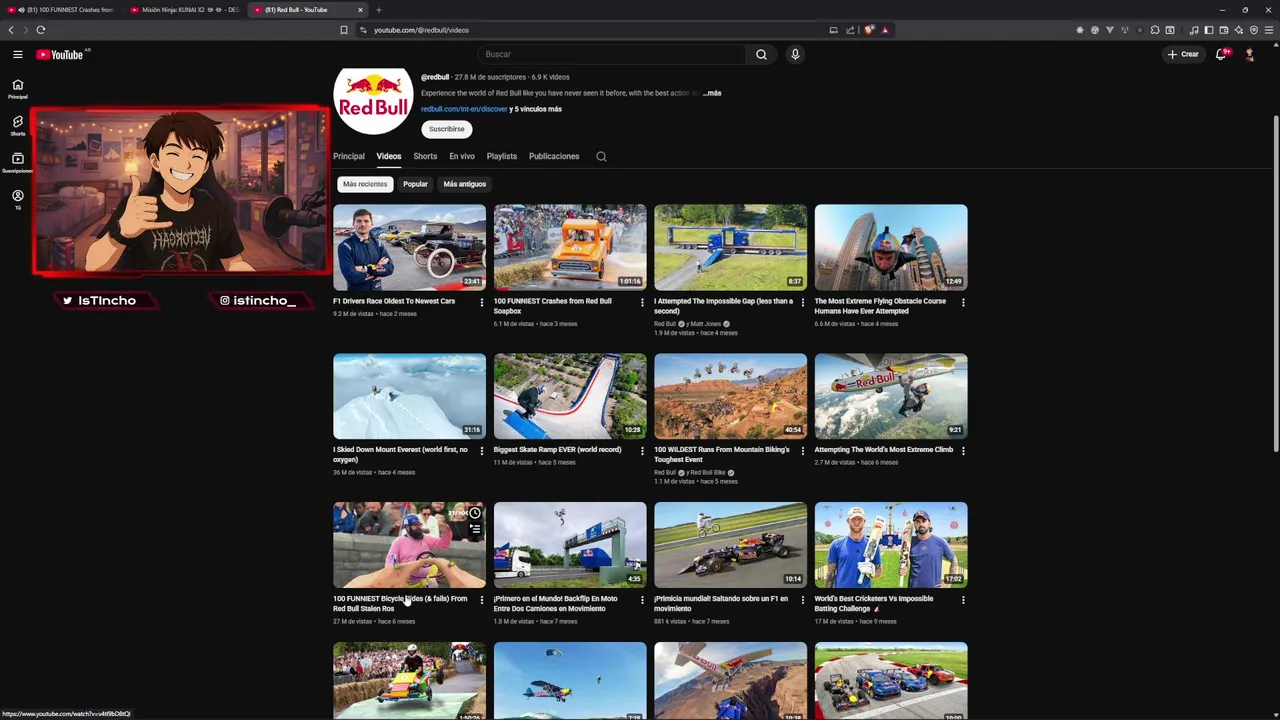Click the browser back arrow
The height and width of the screenshot is (720, 1280).
click(11, 30)
